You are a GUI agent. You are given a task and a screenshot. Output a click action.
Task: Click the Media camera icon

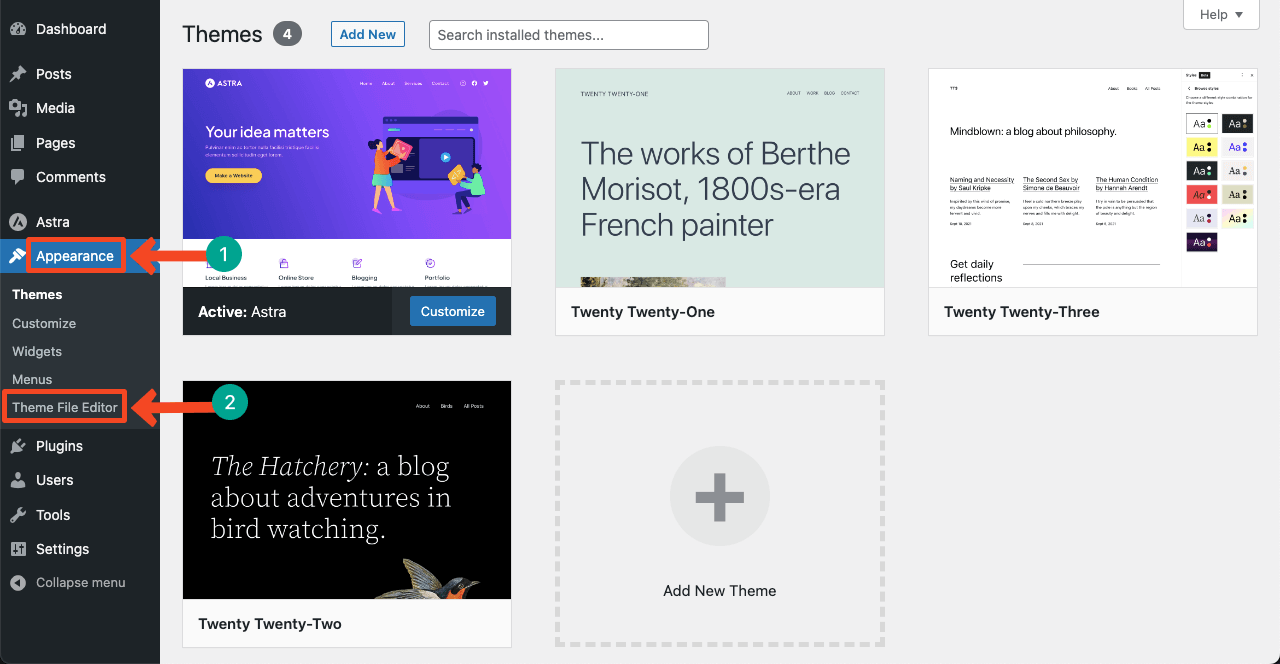(18, 108)
